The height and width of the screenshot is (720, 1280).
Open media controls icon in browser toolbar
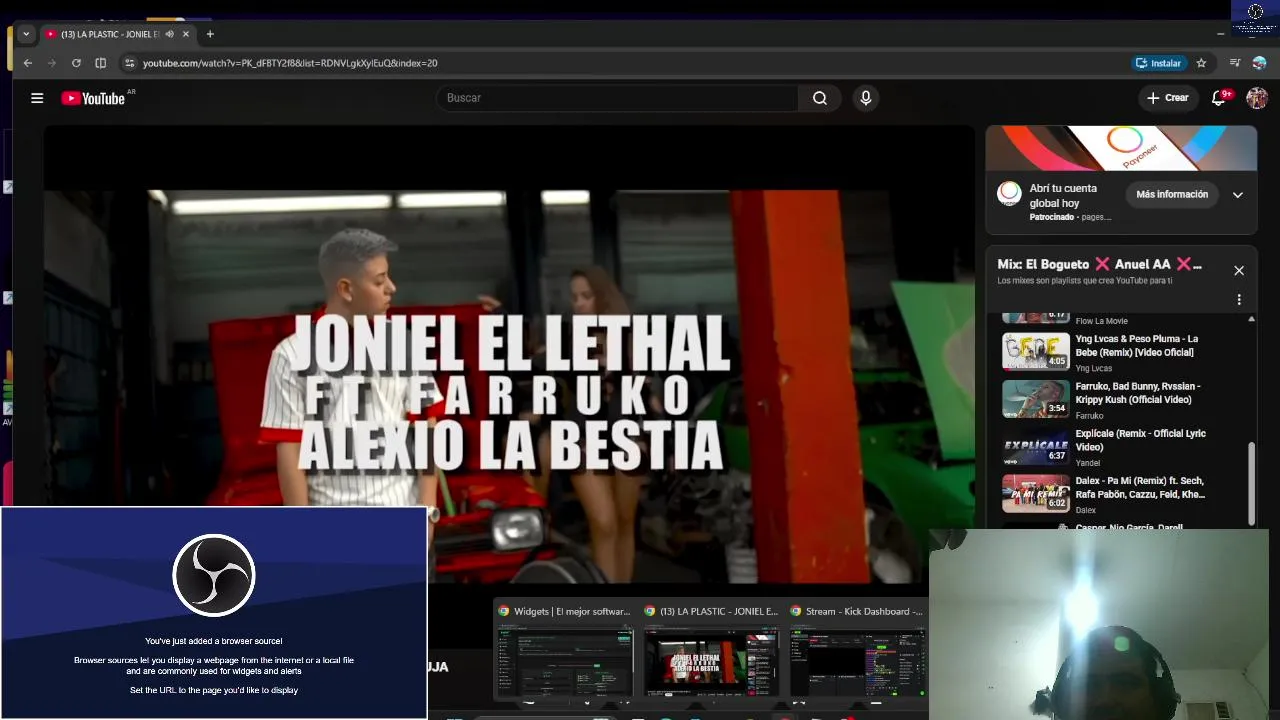pyautogui.click(x=1235, y=63)
